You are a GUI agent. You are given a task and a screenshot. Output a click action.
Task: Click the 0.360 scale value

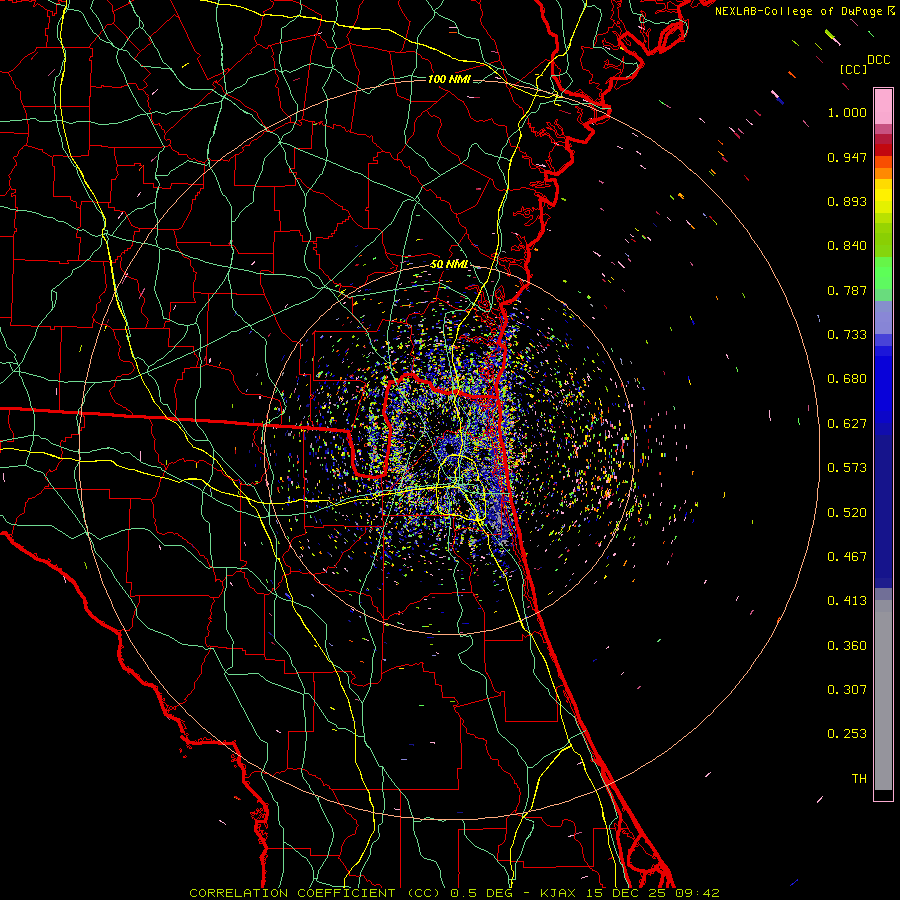click(847, 646)
